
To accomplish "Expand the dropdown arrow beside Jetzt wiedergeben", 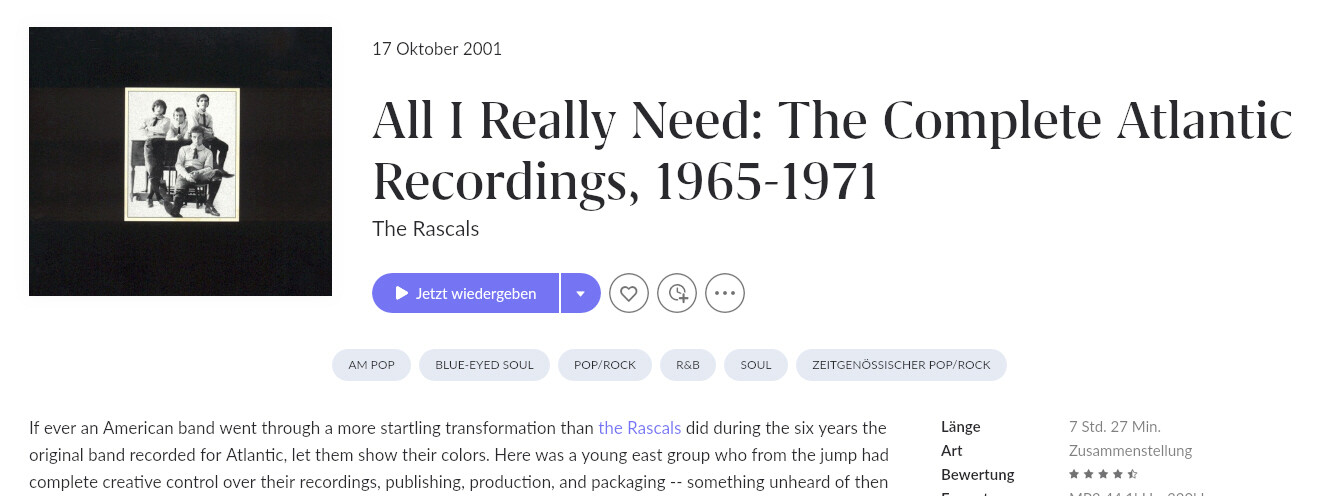I will coord(581,293).
